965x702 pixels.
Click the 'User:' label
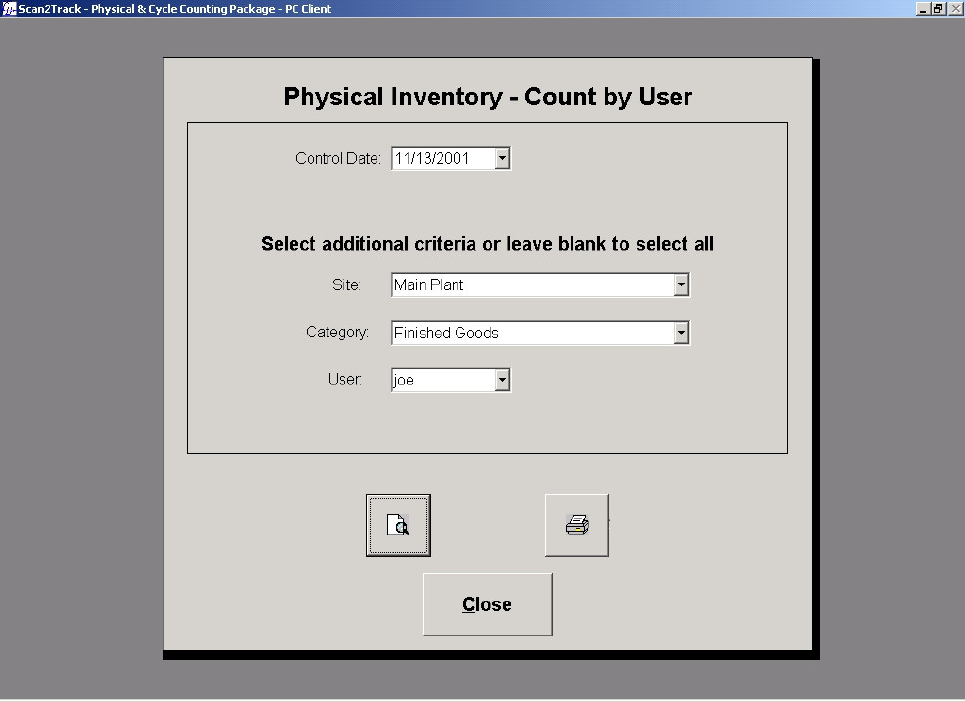point(345,379)
